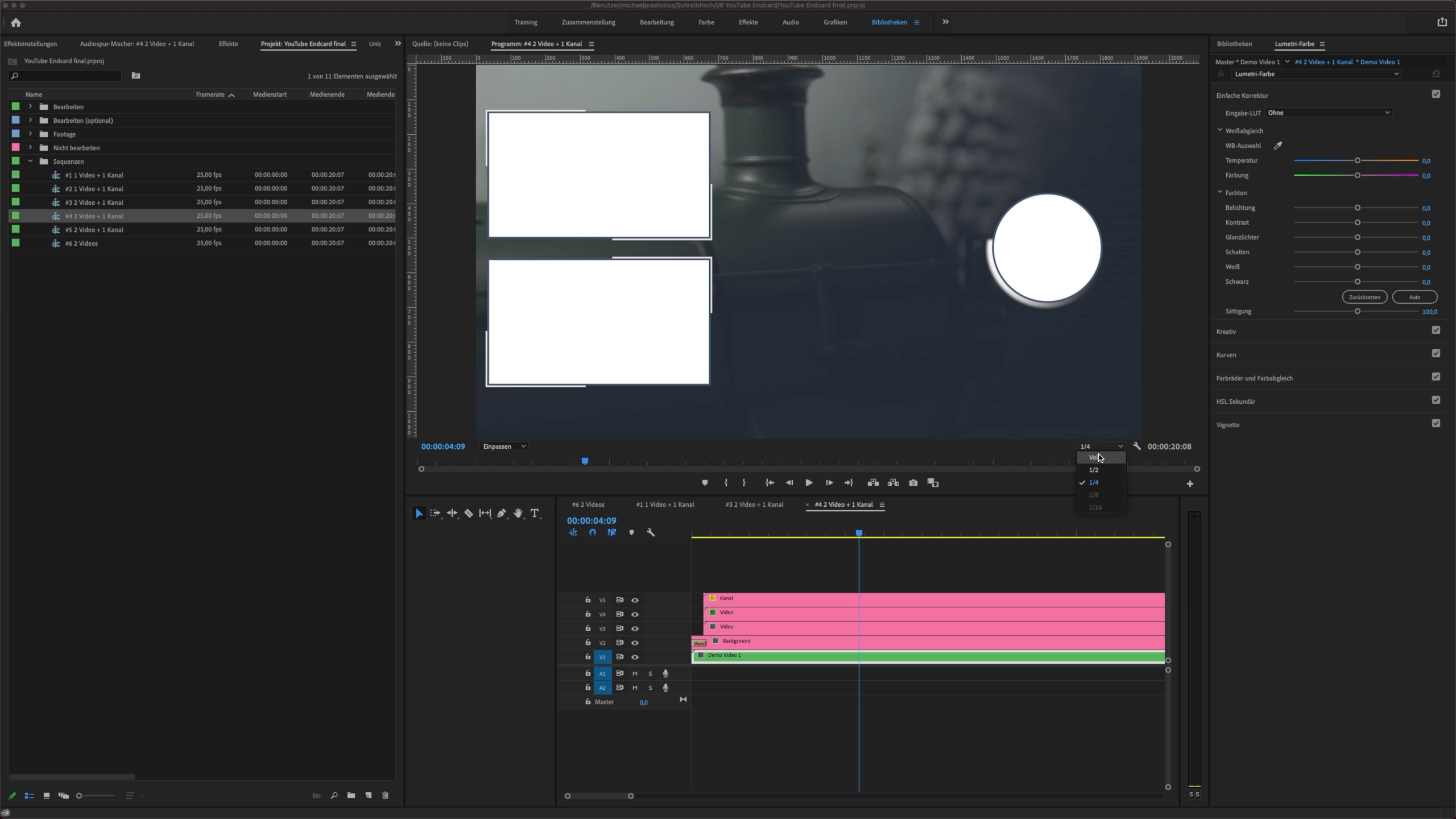Go to Out point
This screenshot has height=819, width=1456.
coord(849,483)
